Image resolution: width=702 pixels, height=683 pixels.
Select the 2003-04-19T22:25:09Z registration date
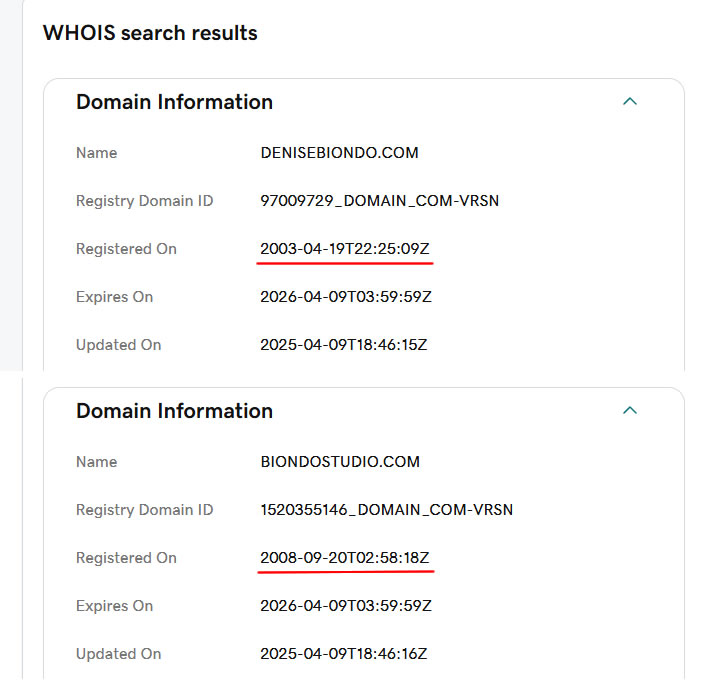[x=346, y=249]
